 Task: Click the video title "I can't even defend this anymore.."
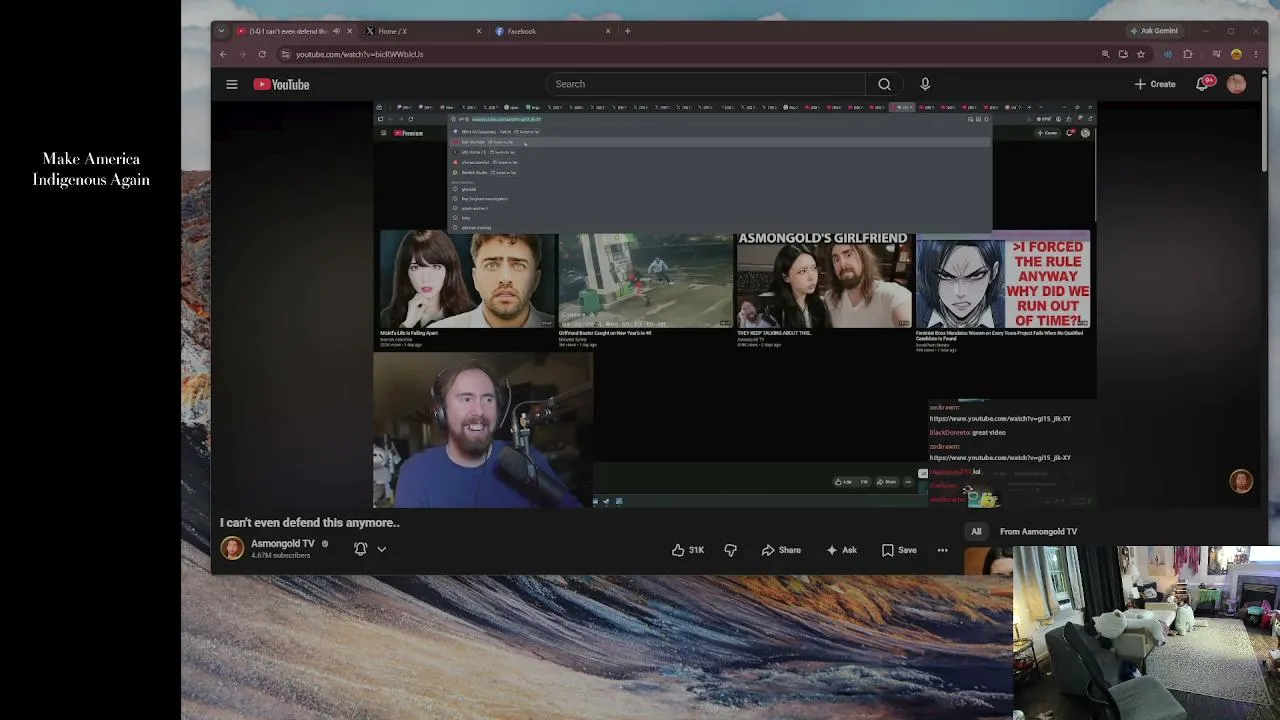click(x=310, y=523)
